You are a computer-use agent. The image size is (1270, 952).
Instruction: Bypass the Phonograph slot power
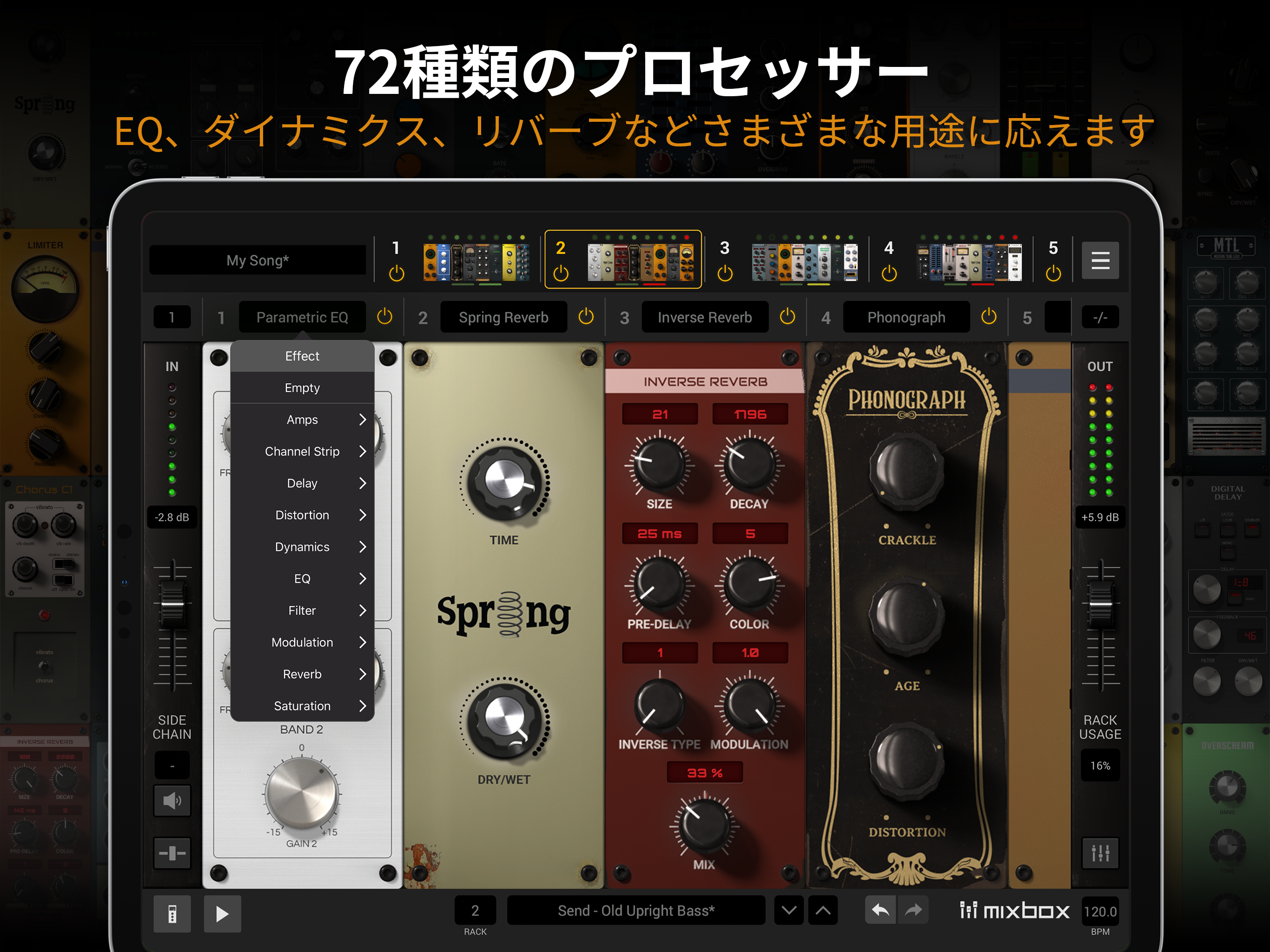[x=989, y=317]
